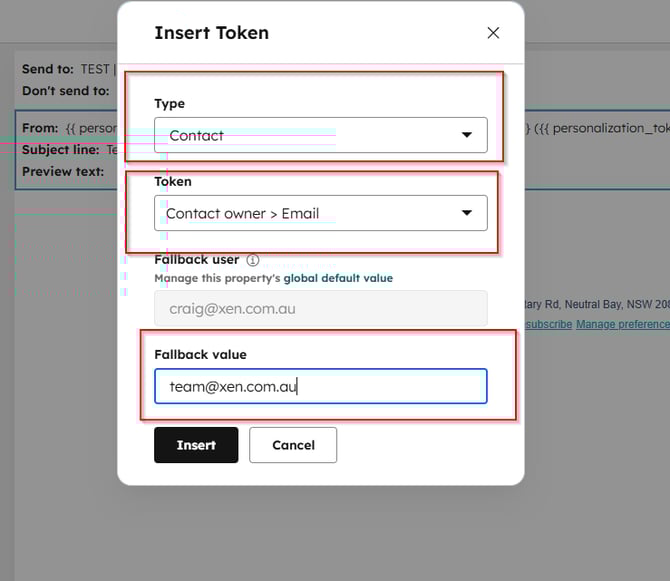Image resolution: width=670 pixels, height=581 pixels.
Task: Click the Fallback user field showing craig@xen.com.au
Action: point(320,309)
